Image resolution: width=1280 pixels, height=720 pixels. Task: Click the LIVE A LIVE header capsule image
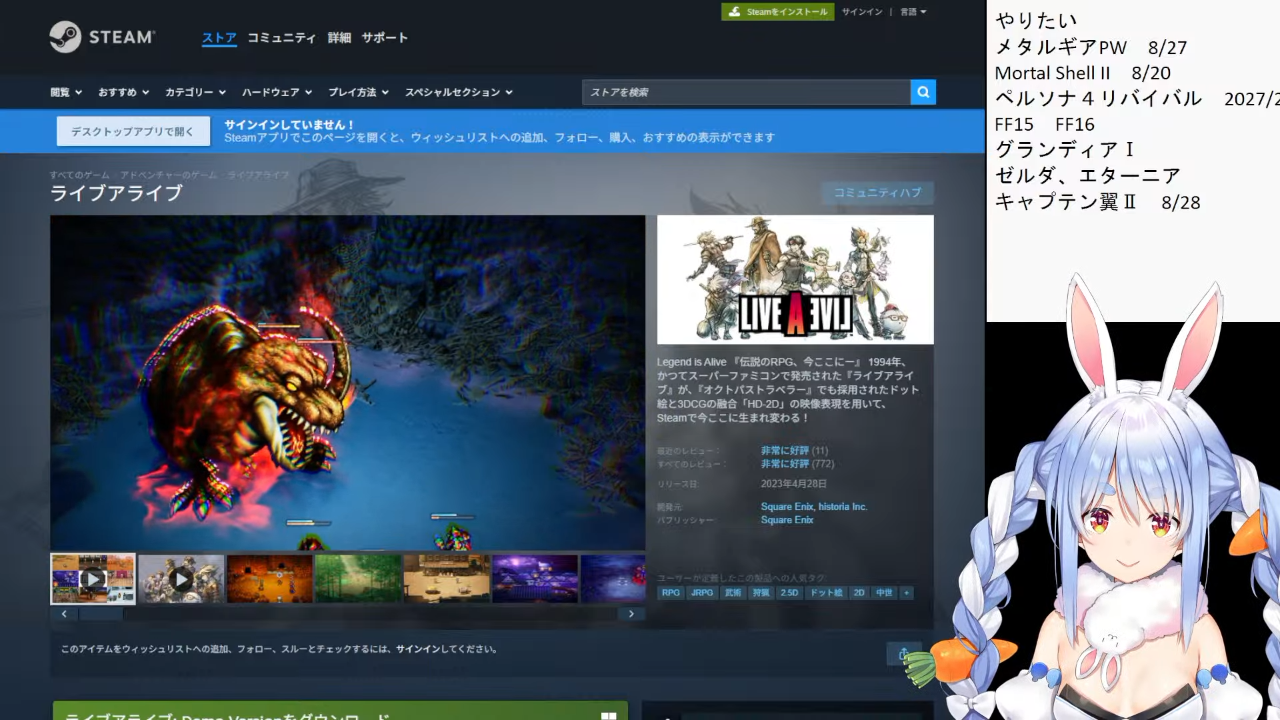[x=795, y=280]
